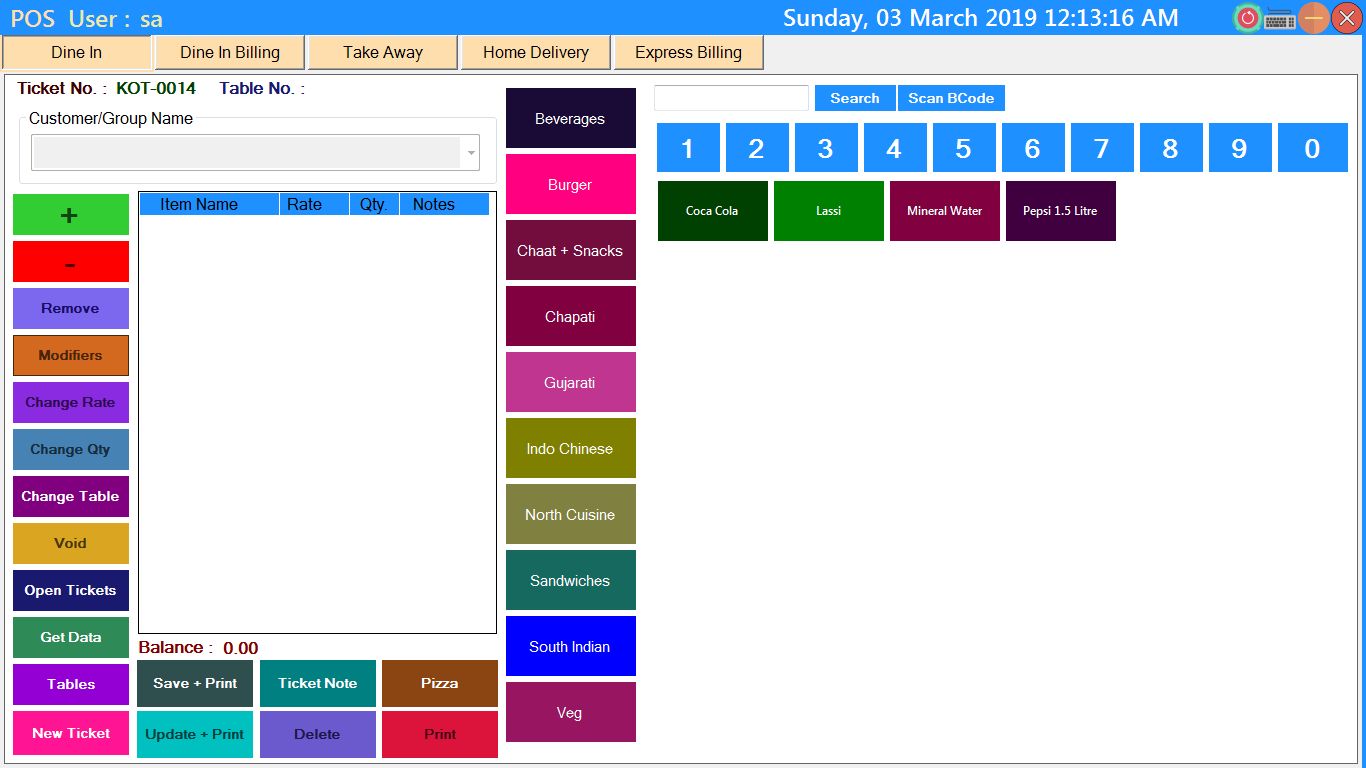Viewport: 1366px width, 768px height.
Task: Select the Express Billing tab
Action: (x=688, y=53)
